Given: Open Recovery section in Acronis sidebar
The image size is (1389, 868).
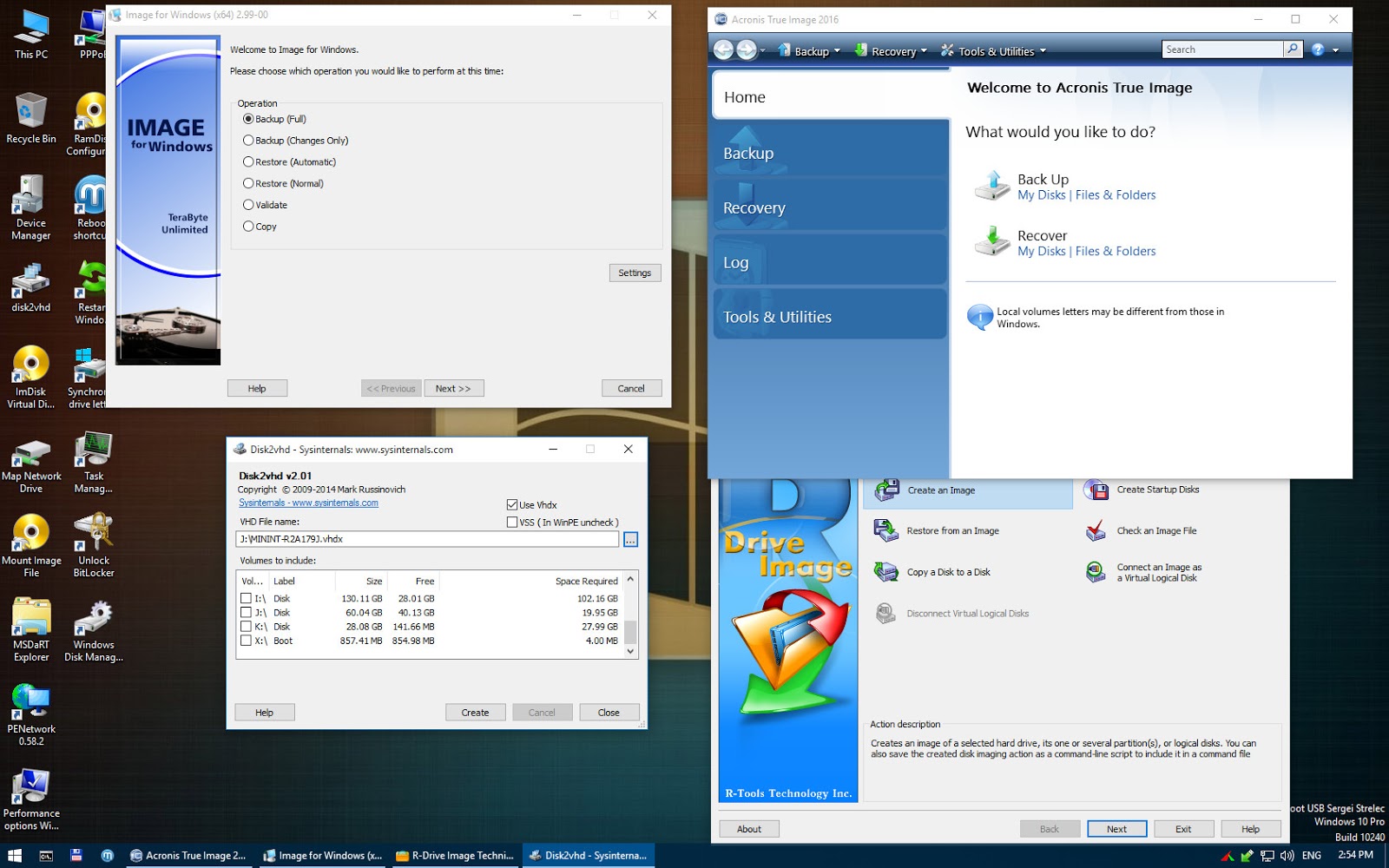Looking at the screenshot, I should click(x=831, y=204).
